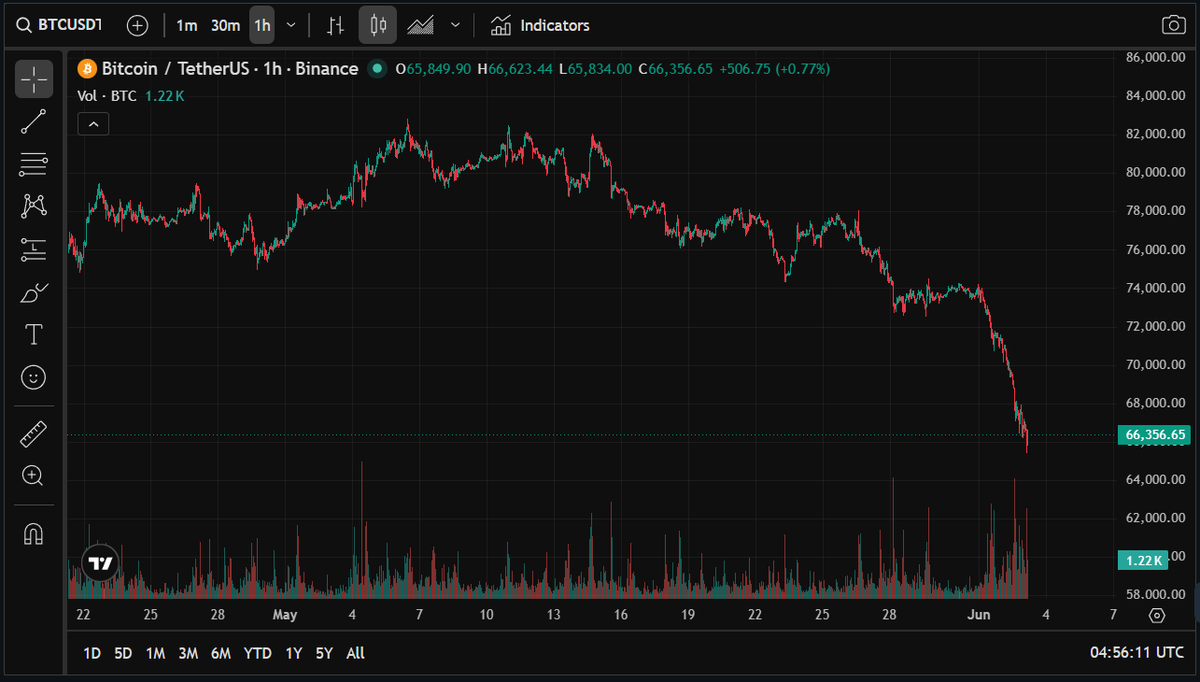The width and height of the screenshot is (1200, 682).
Task: Click the green market status dot
Action: pyautogui.click(x=377, y=69)
